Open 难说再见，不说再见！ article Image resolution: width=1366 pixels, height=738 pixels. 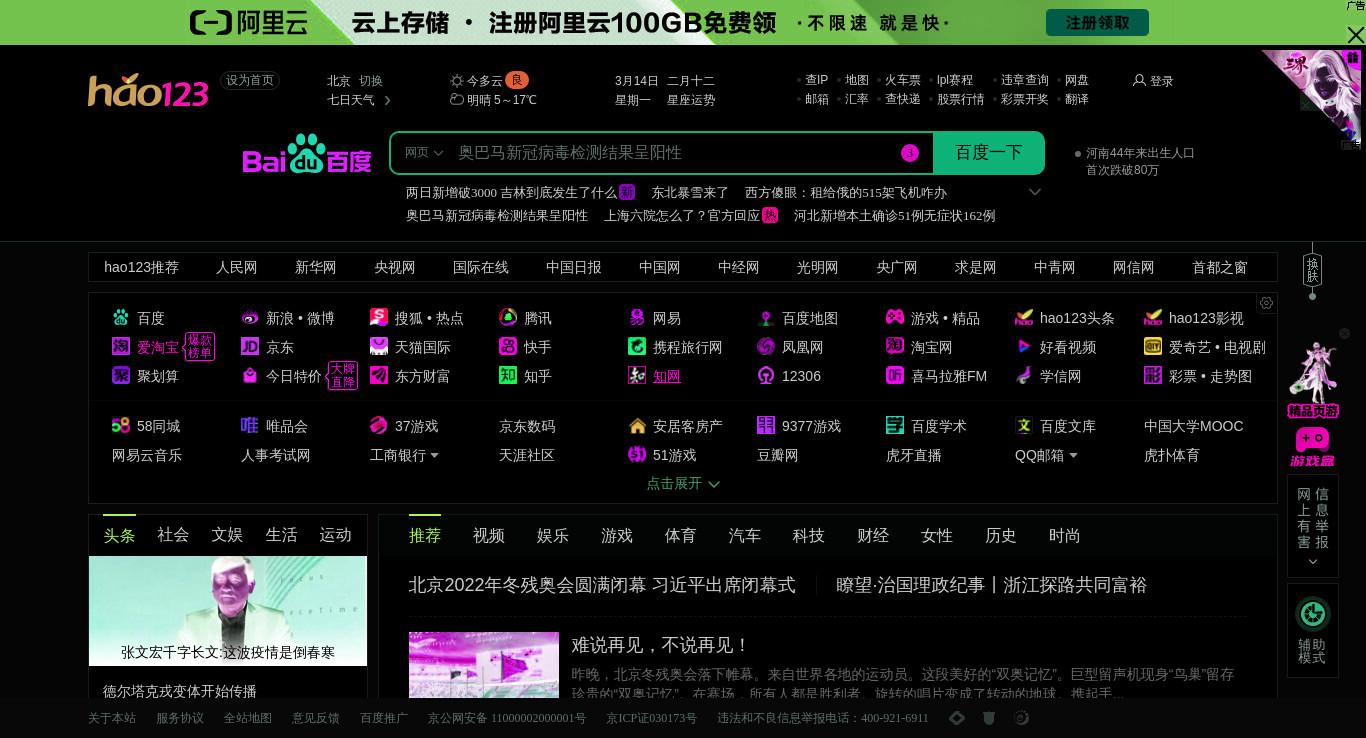coord(660,645)
